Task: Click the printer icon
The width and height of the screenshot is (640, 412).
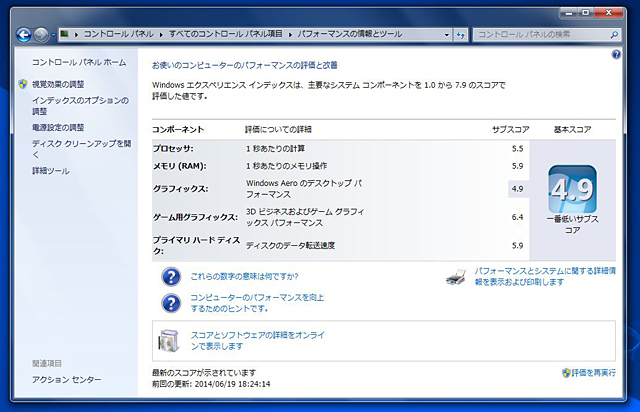Action: click(456, 277)
